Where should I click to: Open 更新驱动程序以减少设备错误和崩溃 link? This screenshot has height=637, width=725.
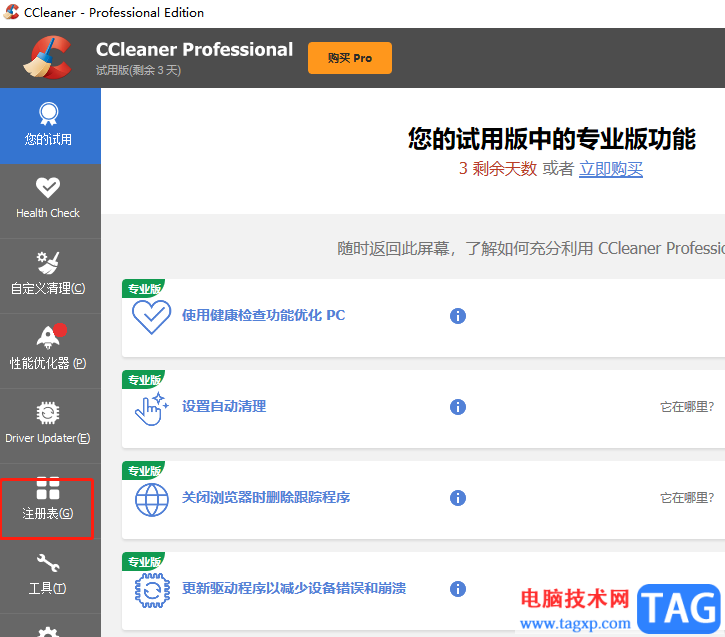294,588
